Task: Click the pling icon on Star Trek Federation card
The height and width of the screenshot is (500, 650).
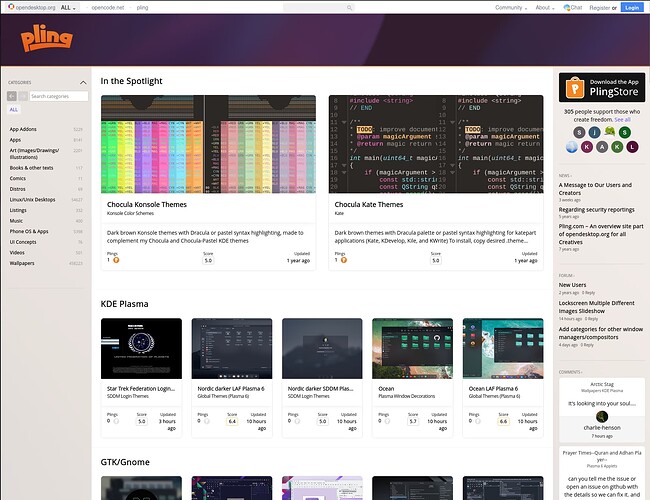Action: (x=116, y=421)
